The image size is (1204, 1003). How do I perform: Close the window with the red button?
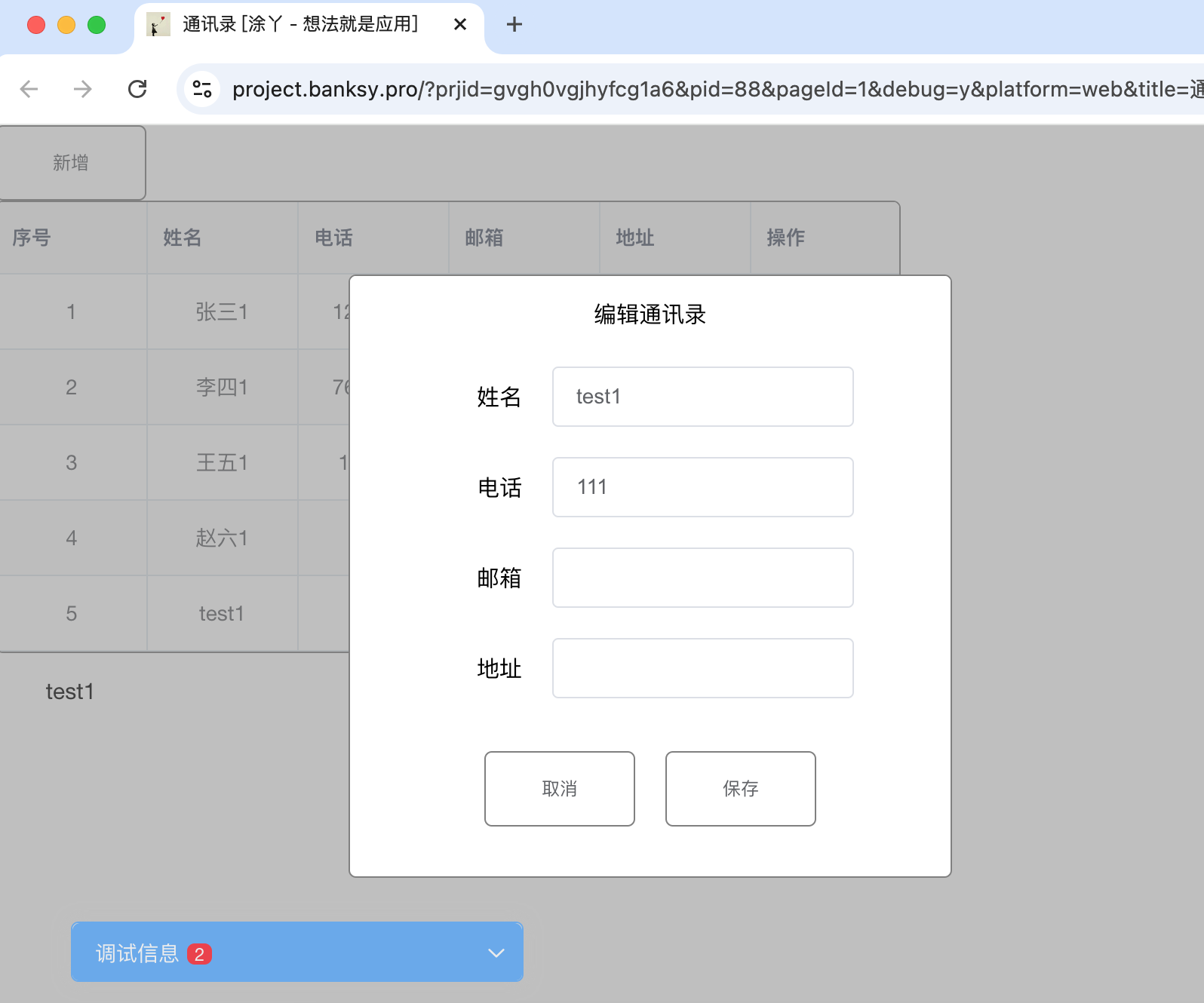(36, 25)
